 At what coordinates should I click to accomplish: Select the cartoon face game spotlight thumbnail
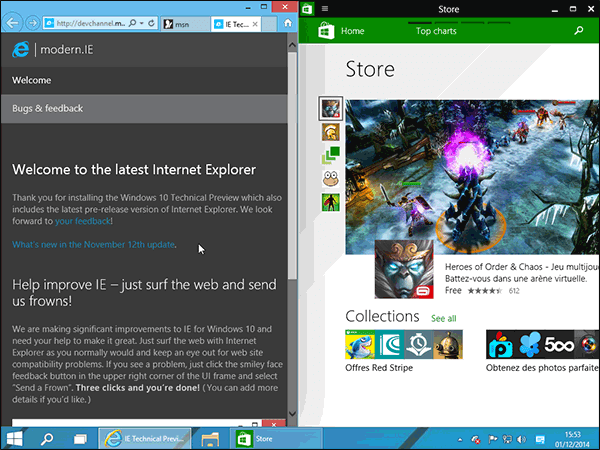point(331,178)
